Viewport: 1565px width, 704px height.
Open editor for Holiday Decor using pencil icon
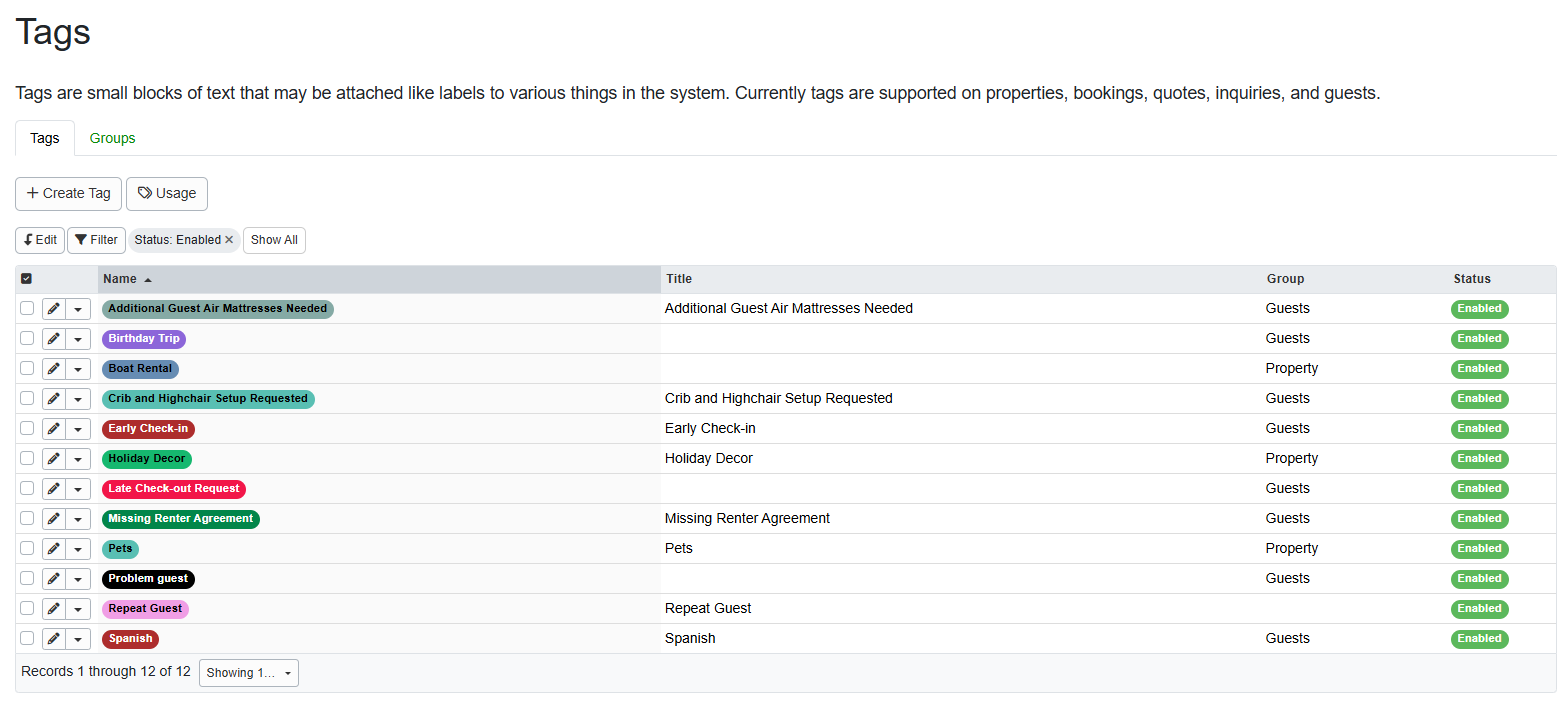(x=54, y=459)
